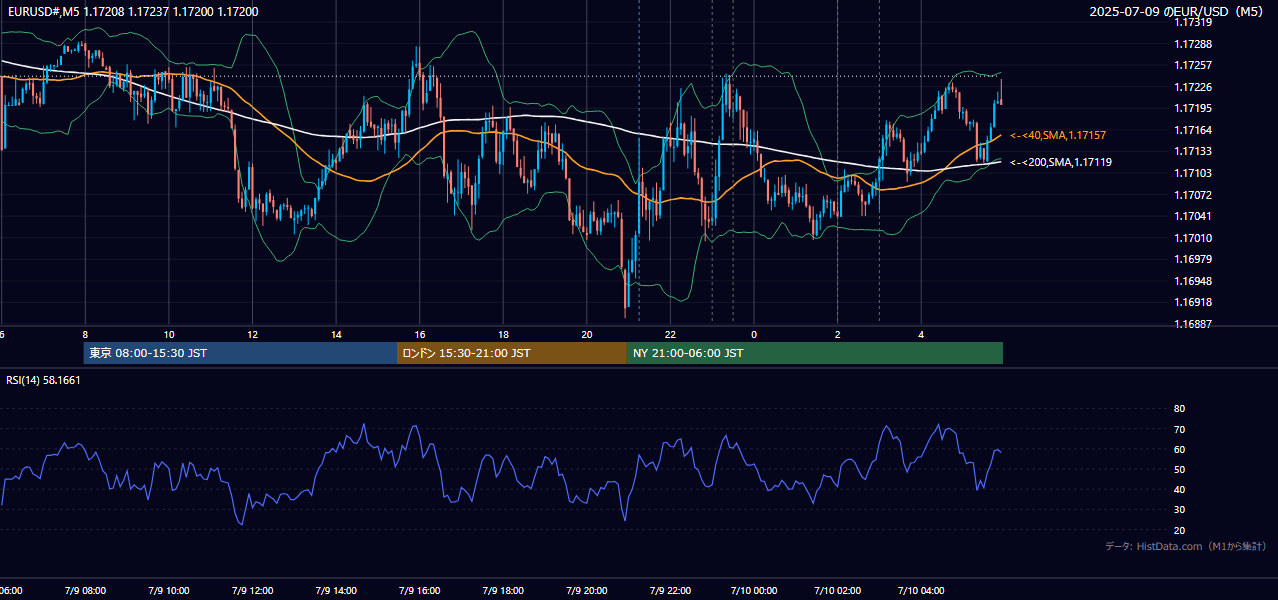The image size is (1278, 600).
Task: Click RSI scale level 80
Action: [x=1179, y=409]
